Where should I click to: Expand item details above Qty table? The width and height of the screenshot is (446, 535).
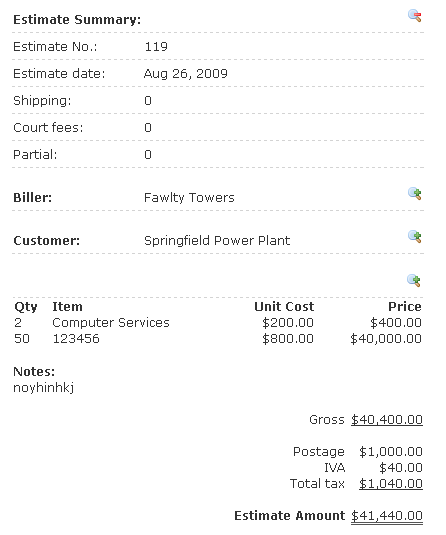(x=414, y=280)
